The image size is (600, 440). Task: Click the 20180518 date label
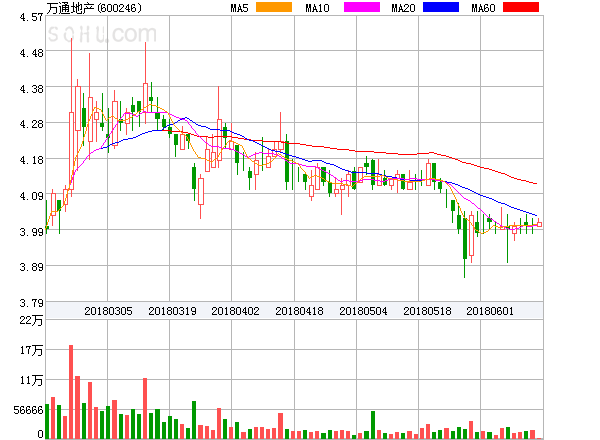click(x=427, y=311)
